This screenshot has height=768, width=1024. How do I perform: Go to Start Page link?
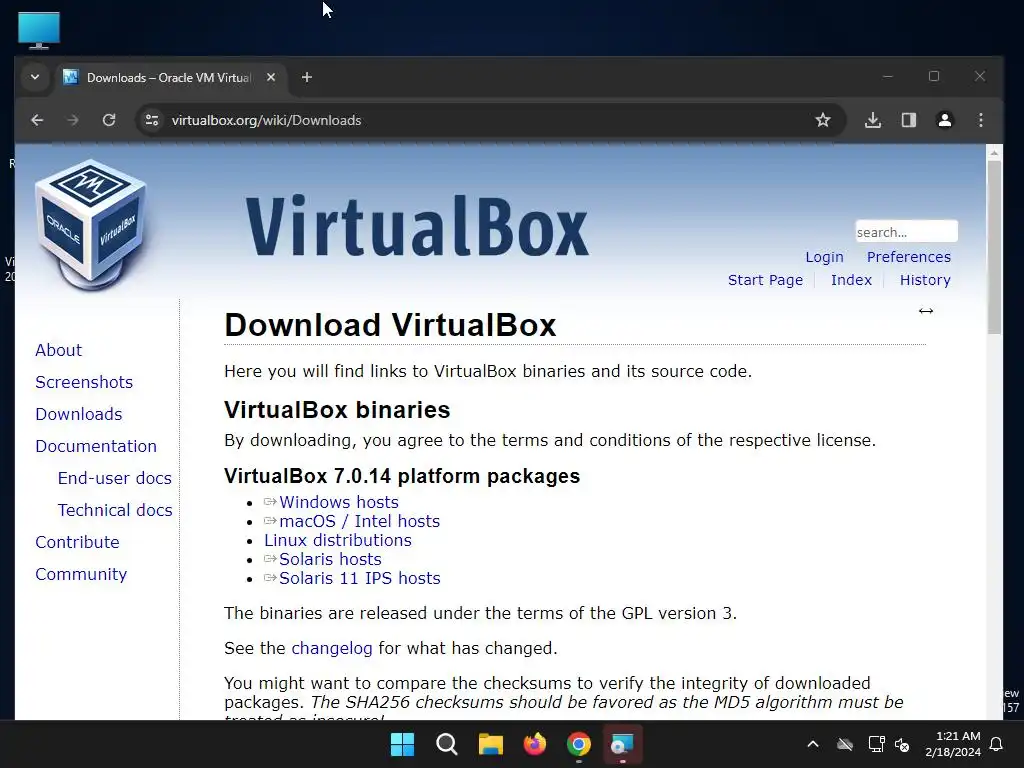point(765,280)
